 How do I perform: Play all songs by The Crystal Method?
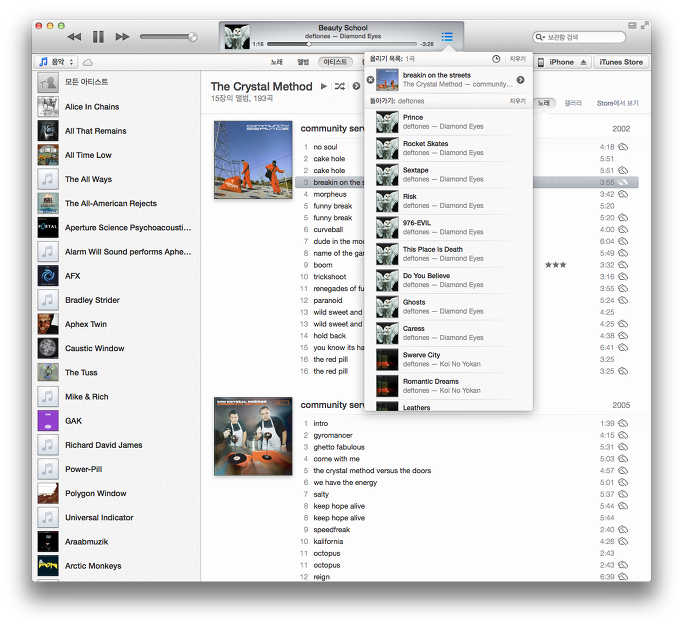click(x=324, y=86)
